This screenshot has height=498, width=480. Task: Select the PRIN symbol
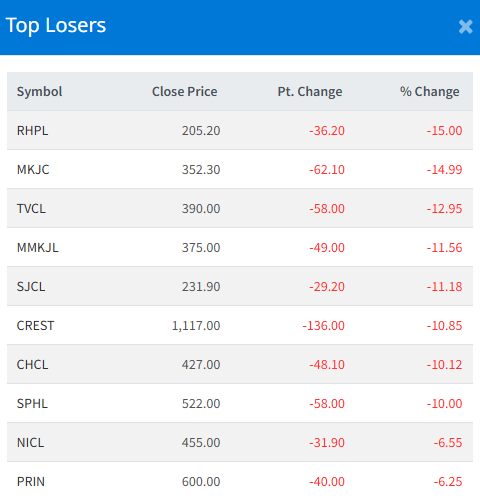(x=31, y=482)
